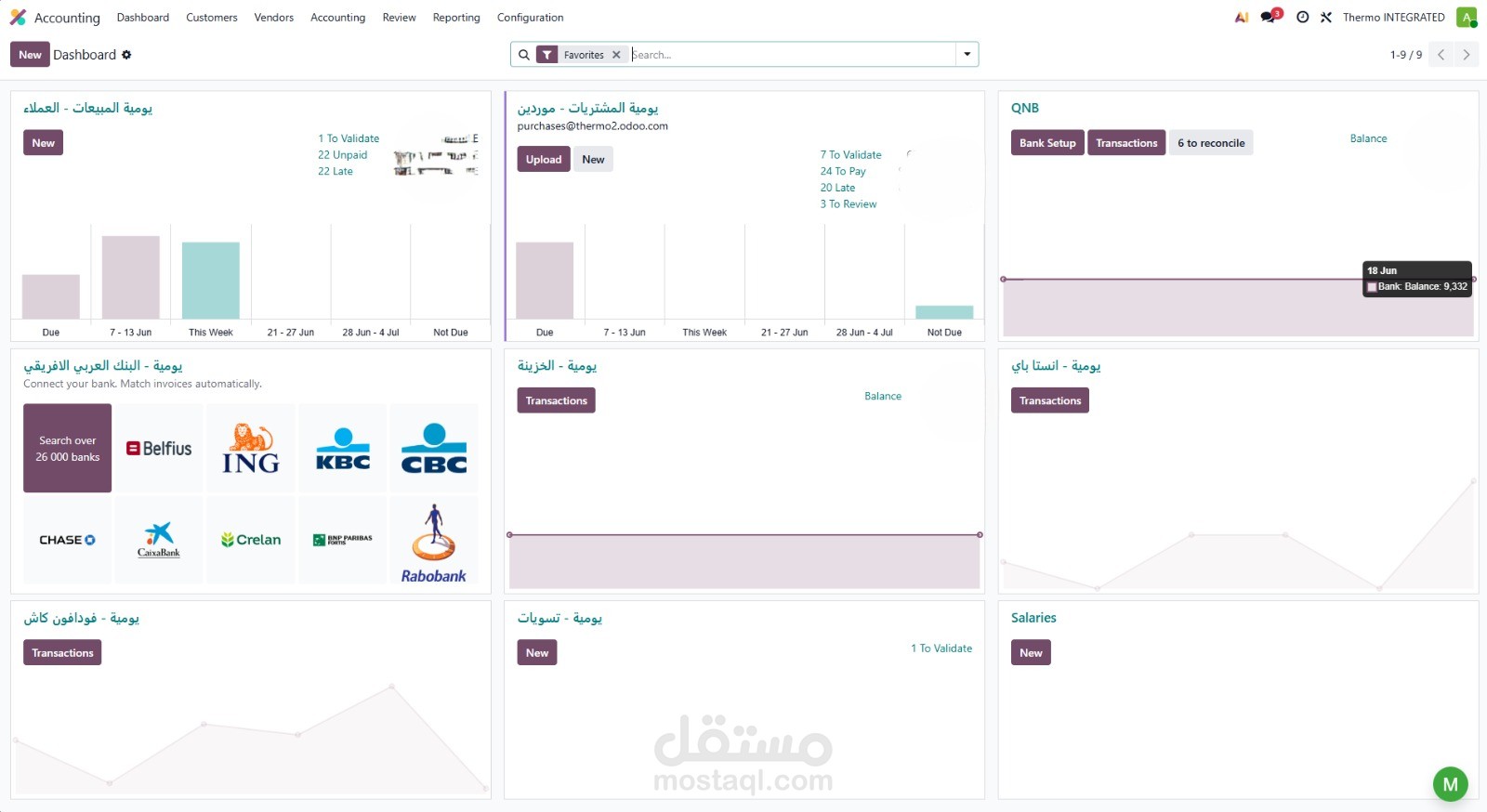Click Transactions in the انستا باي journal card
Image resolution: width=1487 pixels, height=812 pixels.
pyautogui.click(x=1050, y=401)
